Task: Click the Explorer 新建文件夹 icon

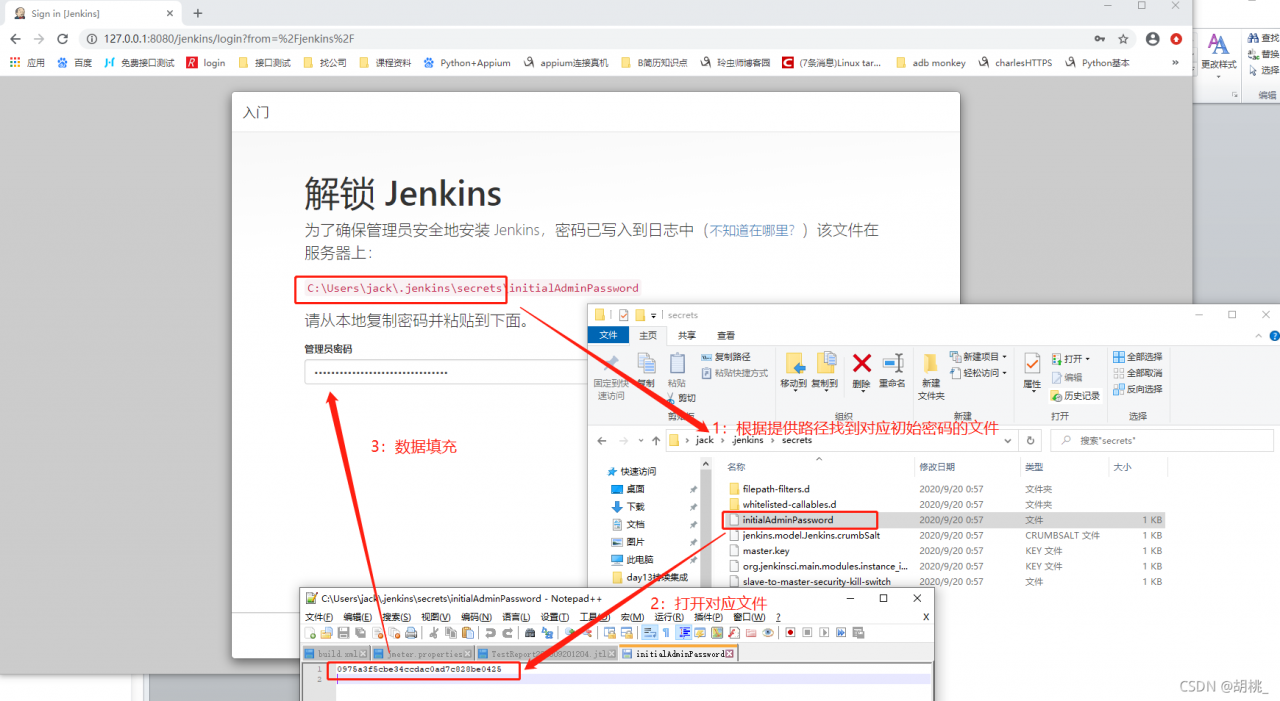Action: click(x=931, y=363)
